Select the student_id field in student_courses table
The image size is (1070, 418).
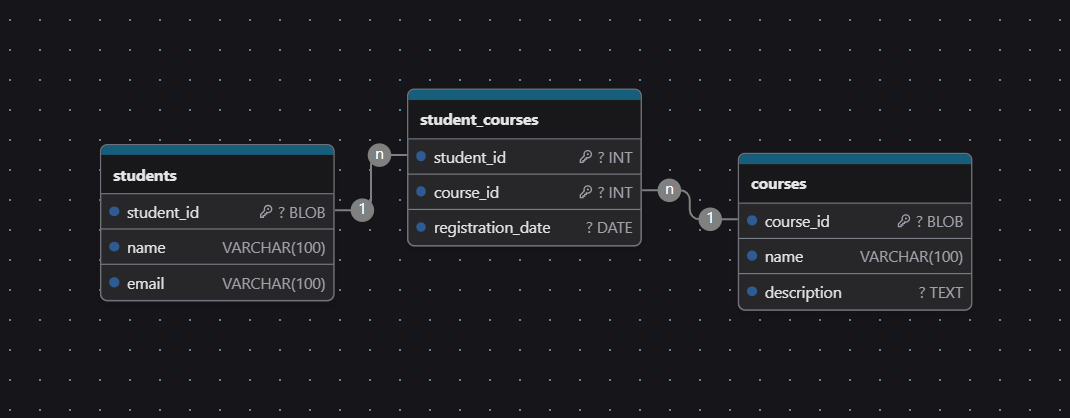pos(524,157)
